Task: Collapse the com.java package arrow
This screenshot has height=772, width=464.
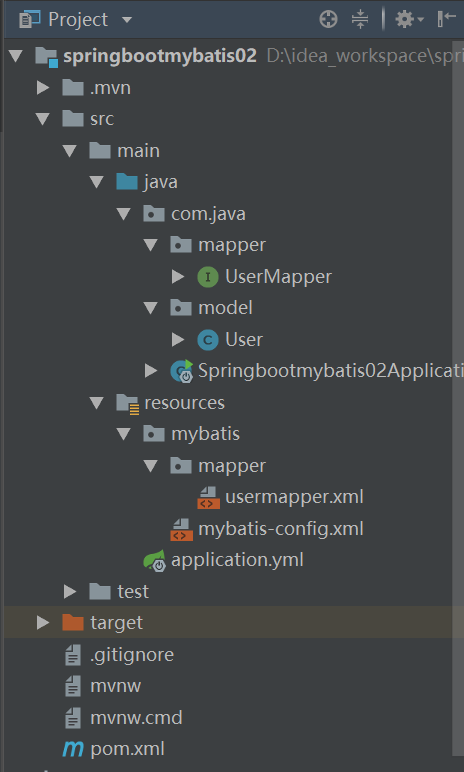Action: tap(124, 214)
